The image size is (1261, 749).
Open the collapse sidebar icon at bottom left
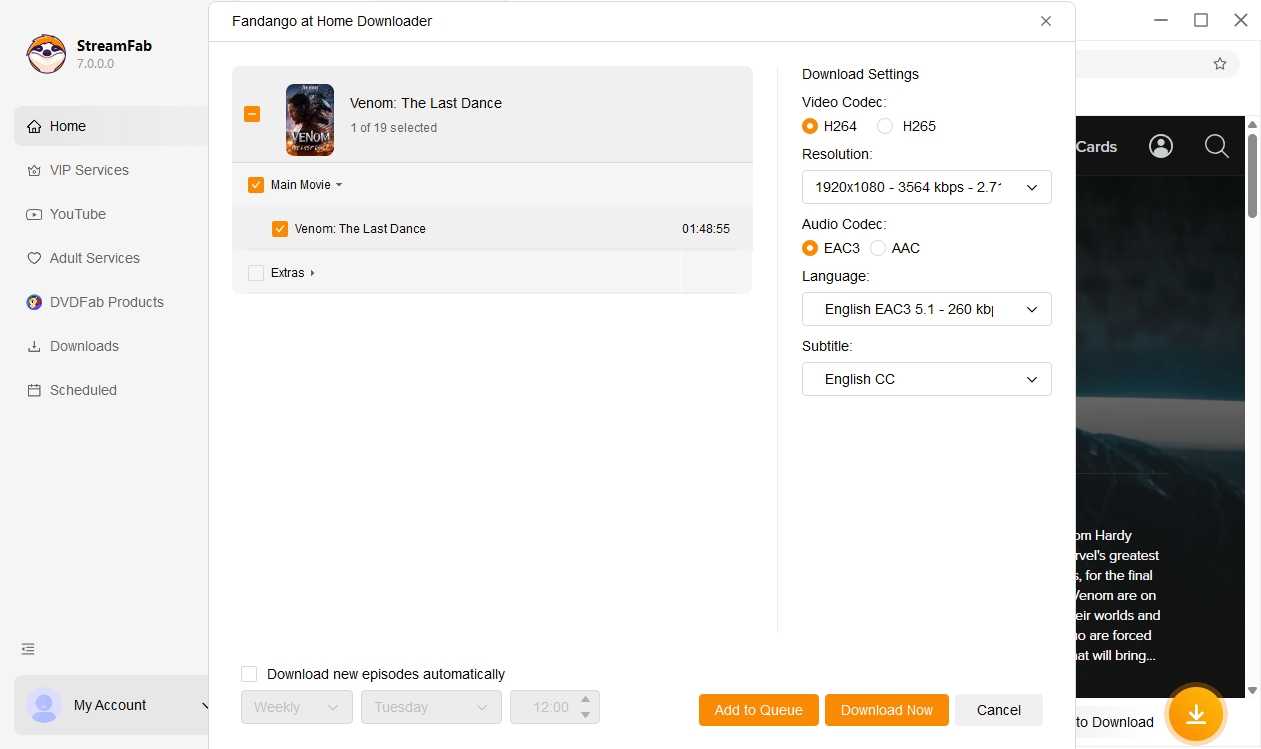click(27, 649)
